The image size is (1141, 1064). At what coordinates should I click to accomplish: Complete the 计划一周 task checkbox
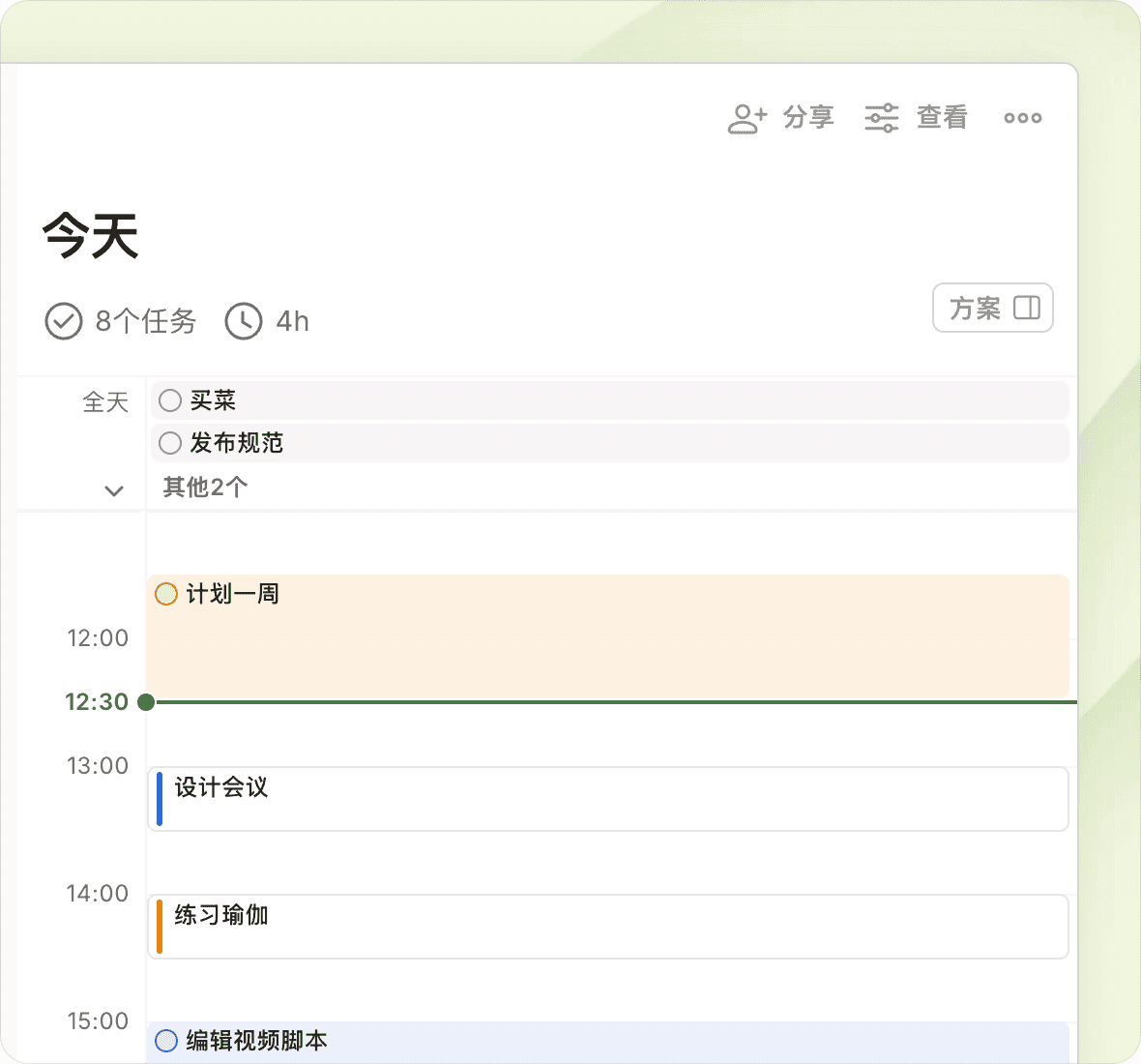(166, 594)
